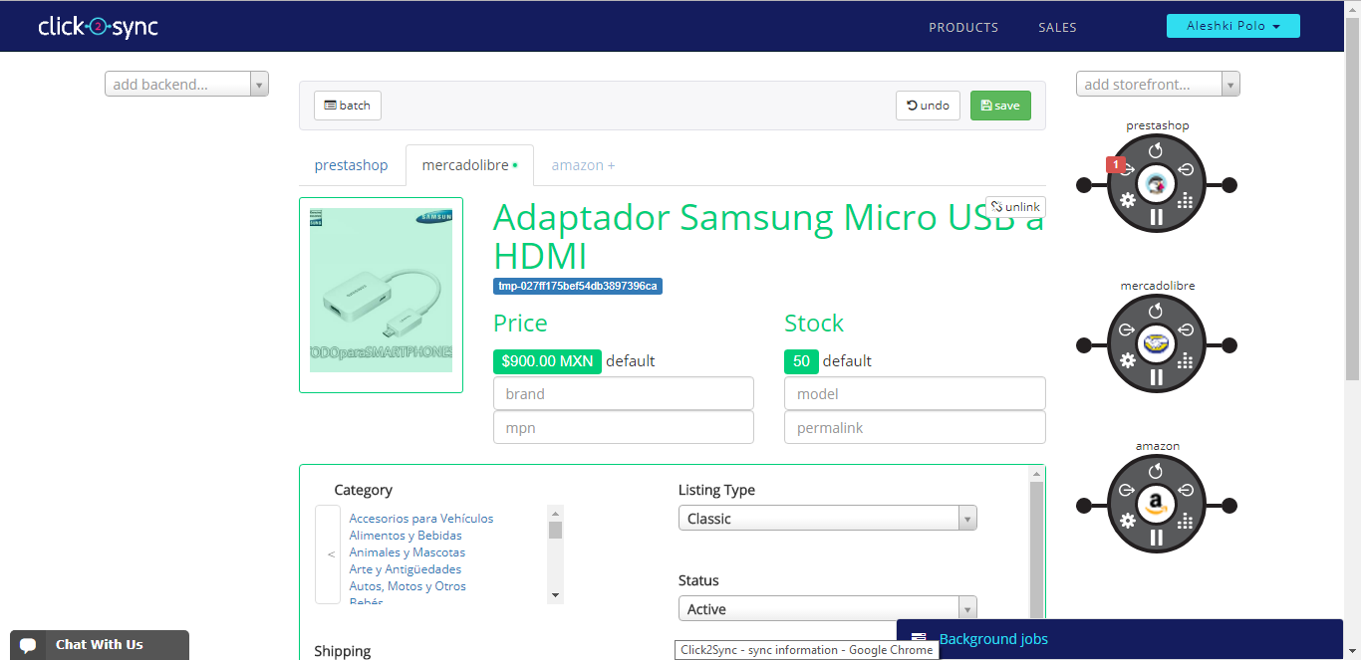
Task: Open the Listing Type Classic dropdown
Action: coord(827,518)
